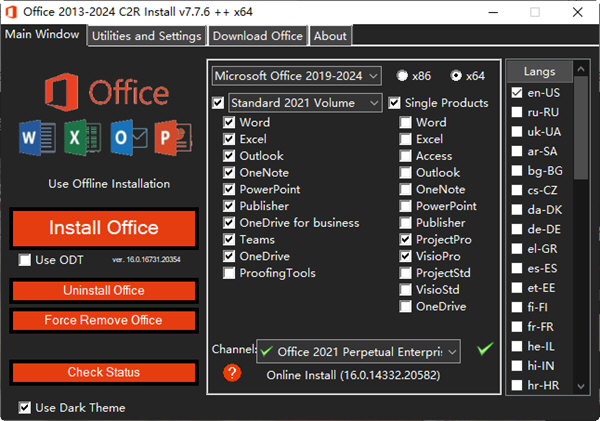Toggle the Use Dark Theme checkbox
The height and width of the screenshot is (421, 600).
point(24,407)
